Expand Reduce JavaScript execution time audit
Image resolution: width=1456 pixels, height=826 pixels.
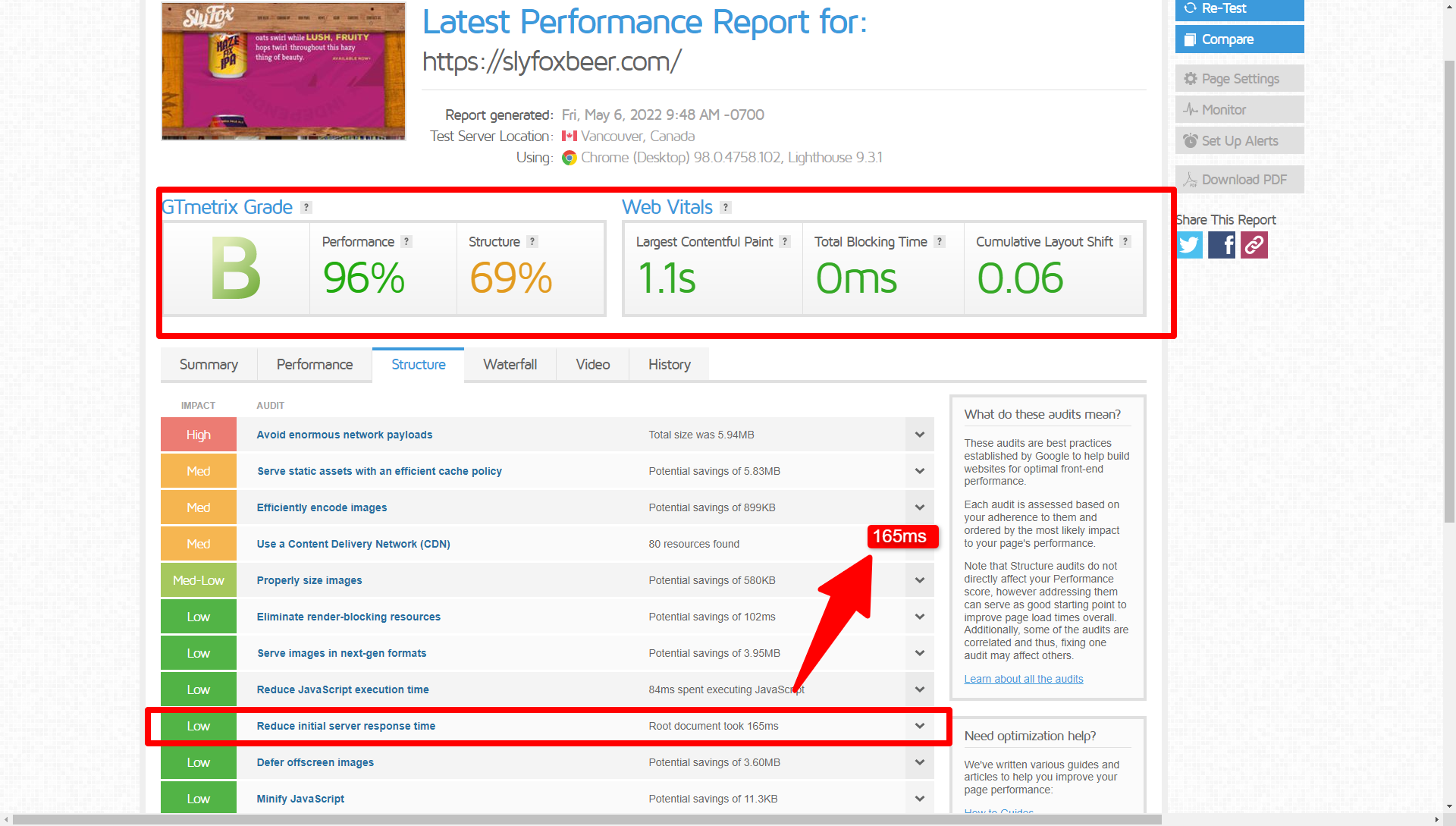click(919, 689)
